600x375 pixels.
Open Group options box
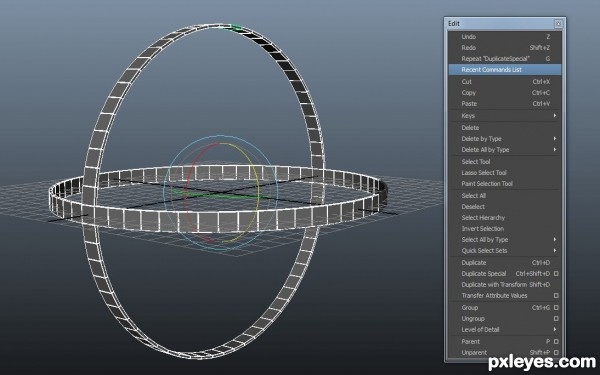(556, 308)
